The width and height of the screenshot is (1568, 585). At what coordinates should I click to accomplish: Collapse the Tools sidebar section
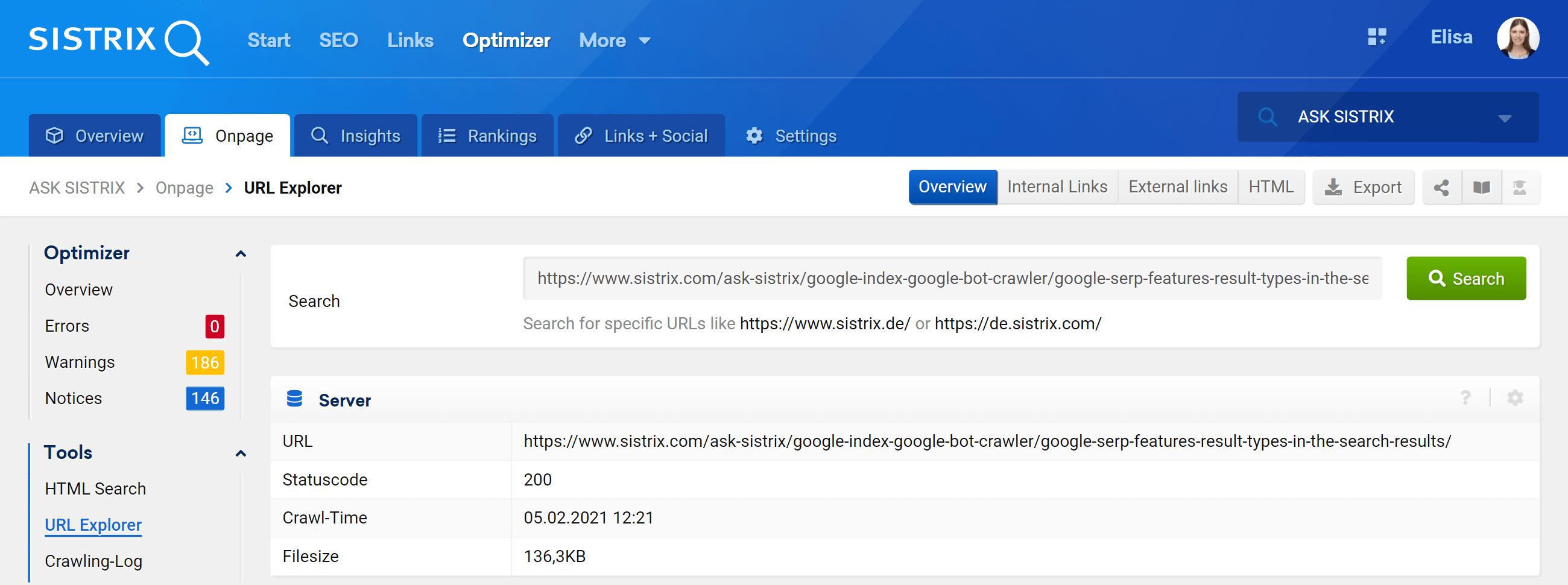coord(241,454)
